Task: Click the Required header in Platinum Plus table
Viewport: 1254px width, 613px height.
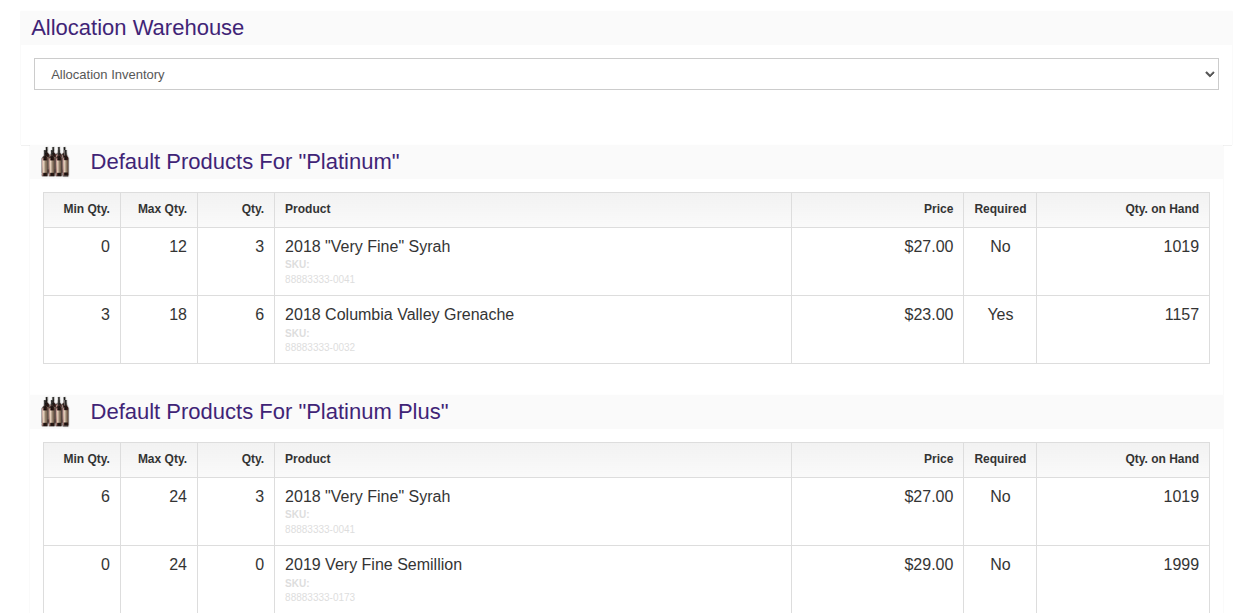Action: (1000, 459)
